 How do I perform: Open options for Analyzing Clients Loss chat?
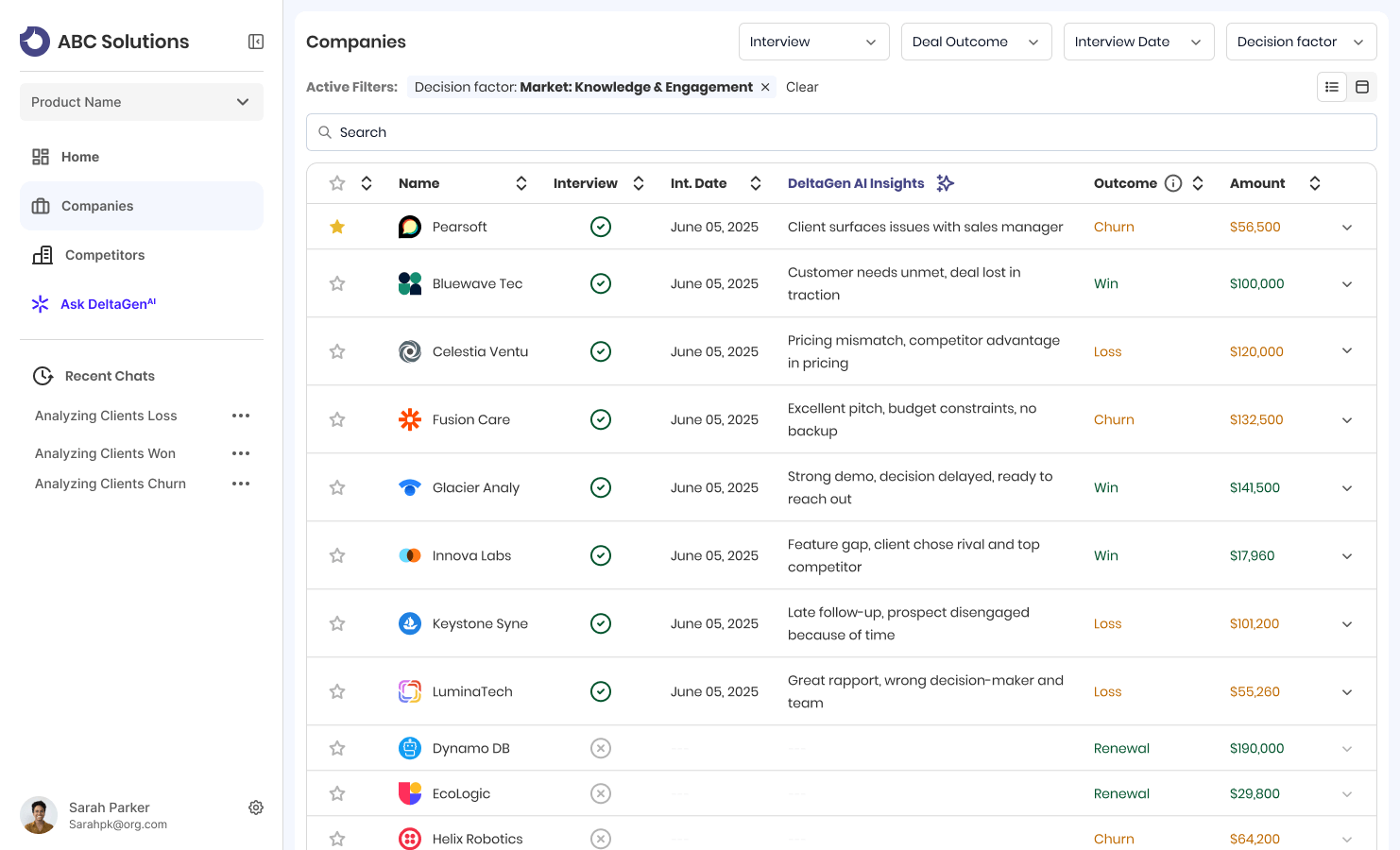click(x=241, y=416)
